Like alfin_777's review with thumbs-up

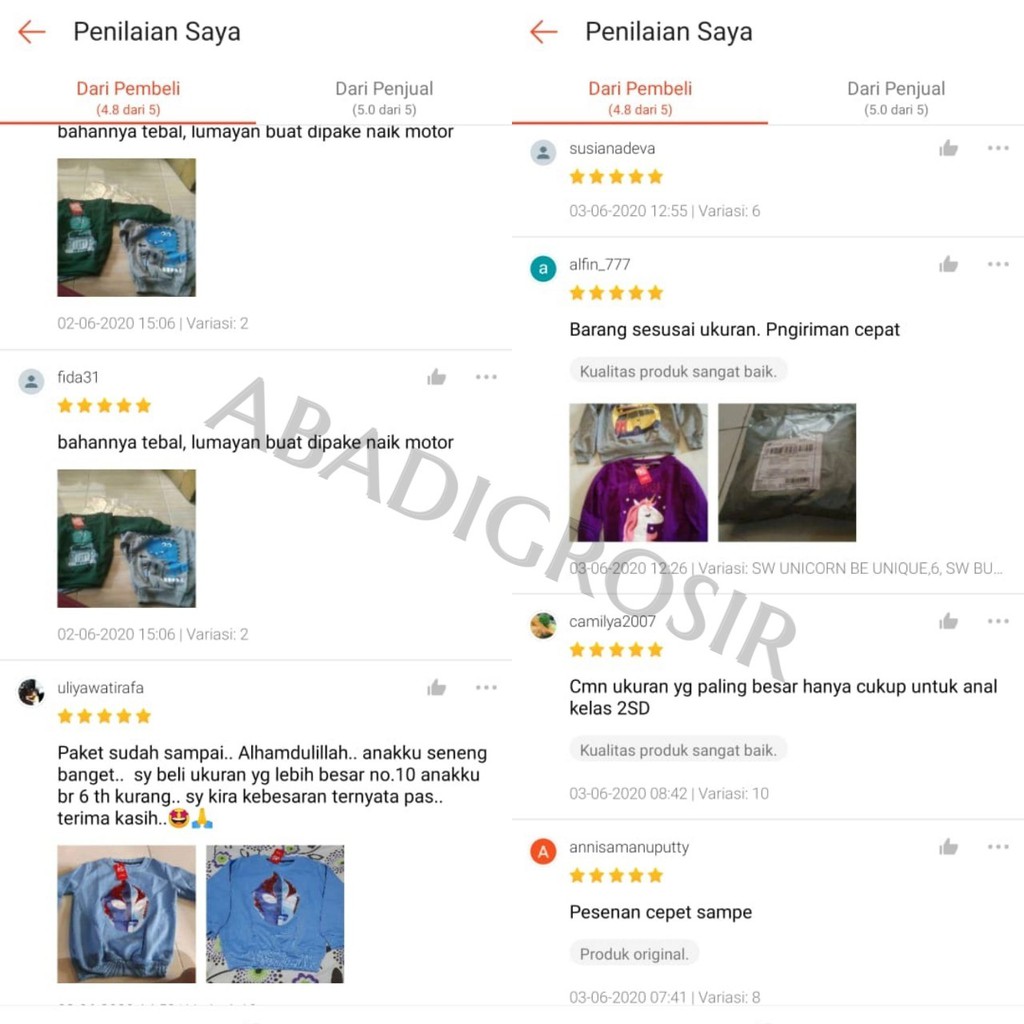pos(948,264)
